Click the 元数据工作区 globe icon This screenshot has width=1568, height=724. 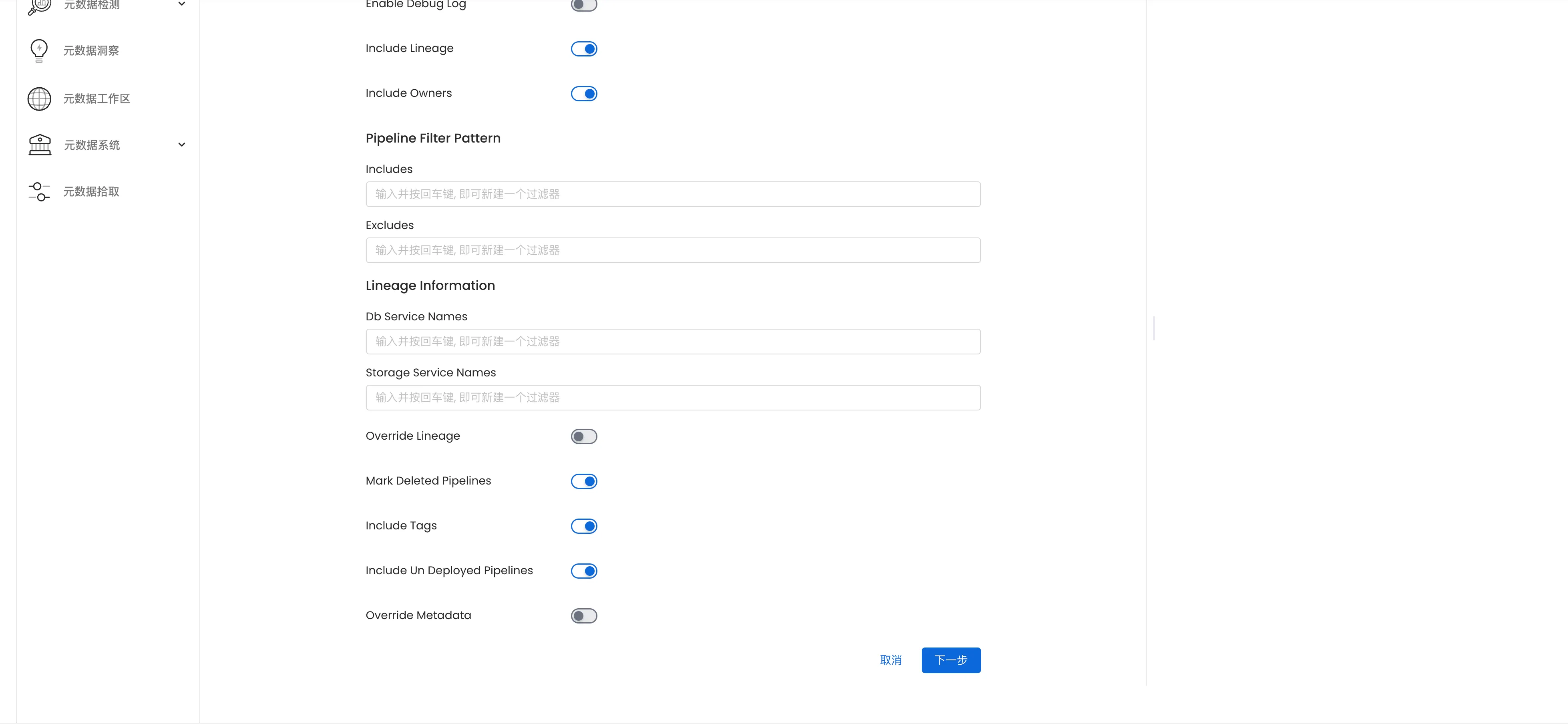(40, 99)
